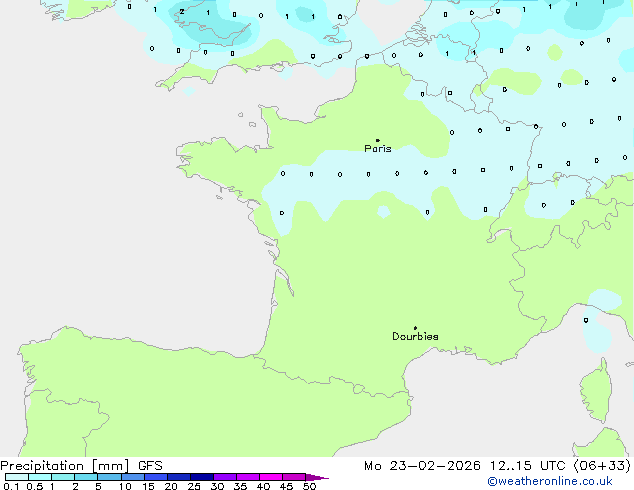Image resolution: width=634 pixels, height=490 pixels.
Task: Click the precipitation value '2' over Britain
Action: pyautogui.click(x=182, y=12)
